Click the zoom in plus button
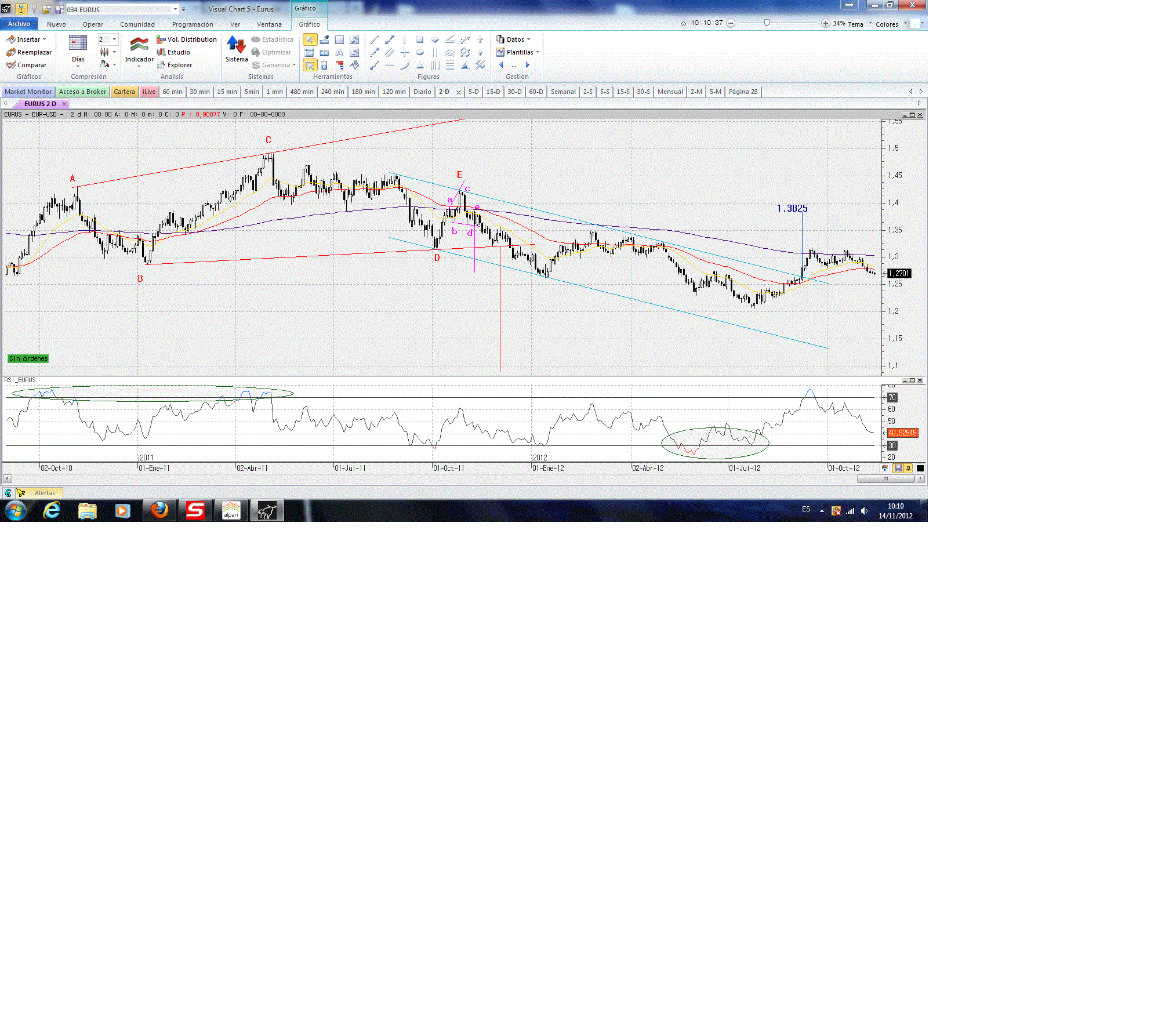 (825, 23)
